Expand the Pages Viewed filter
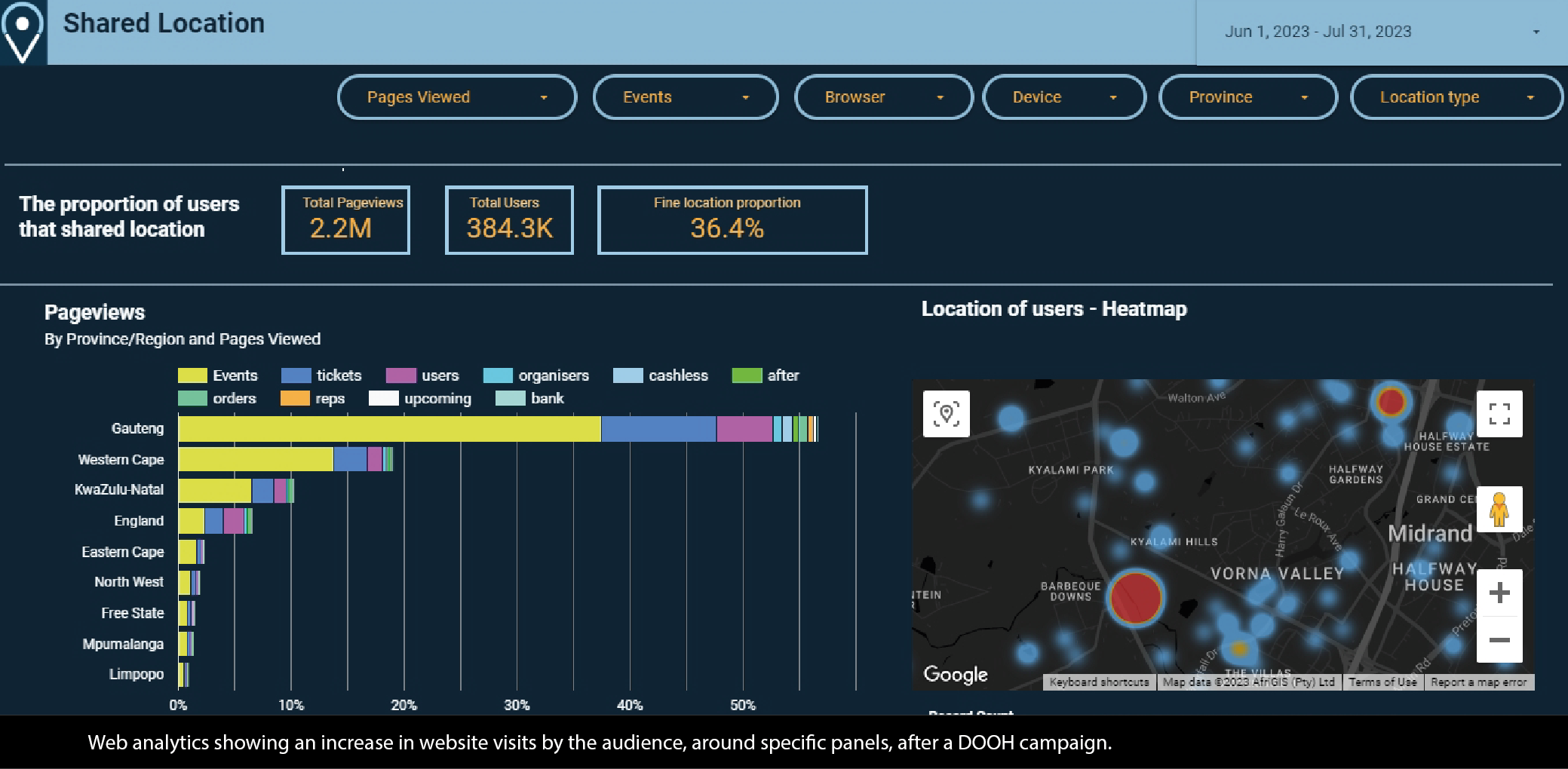 (x=457, y=97)
